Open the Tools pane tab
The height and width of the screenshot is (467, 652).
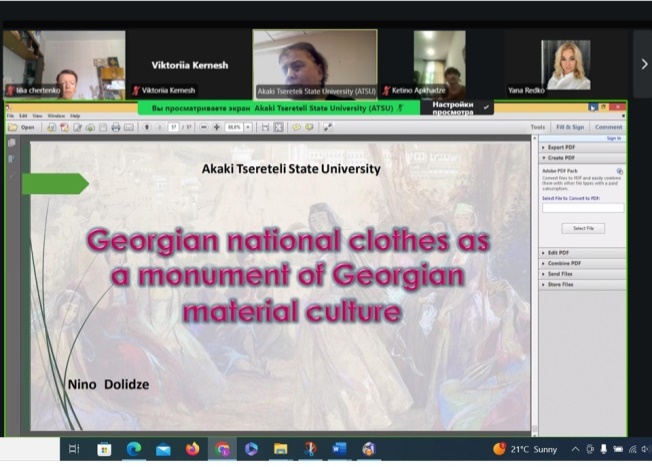point(538,127)
